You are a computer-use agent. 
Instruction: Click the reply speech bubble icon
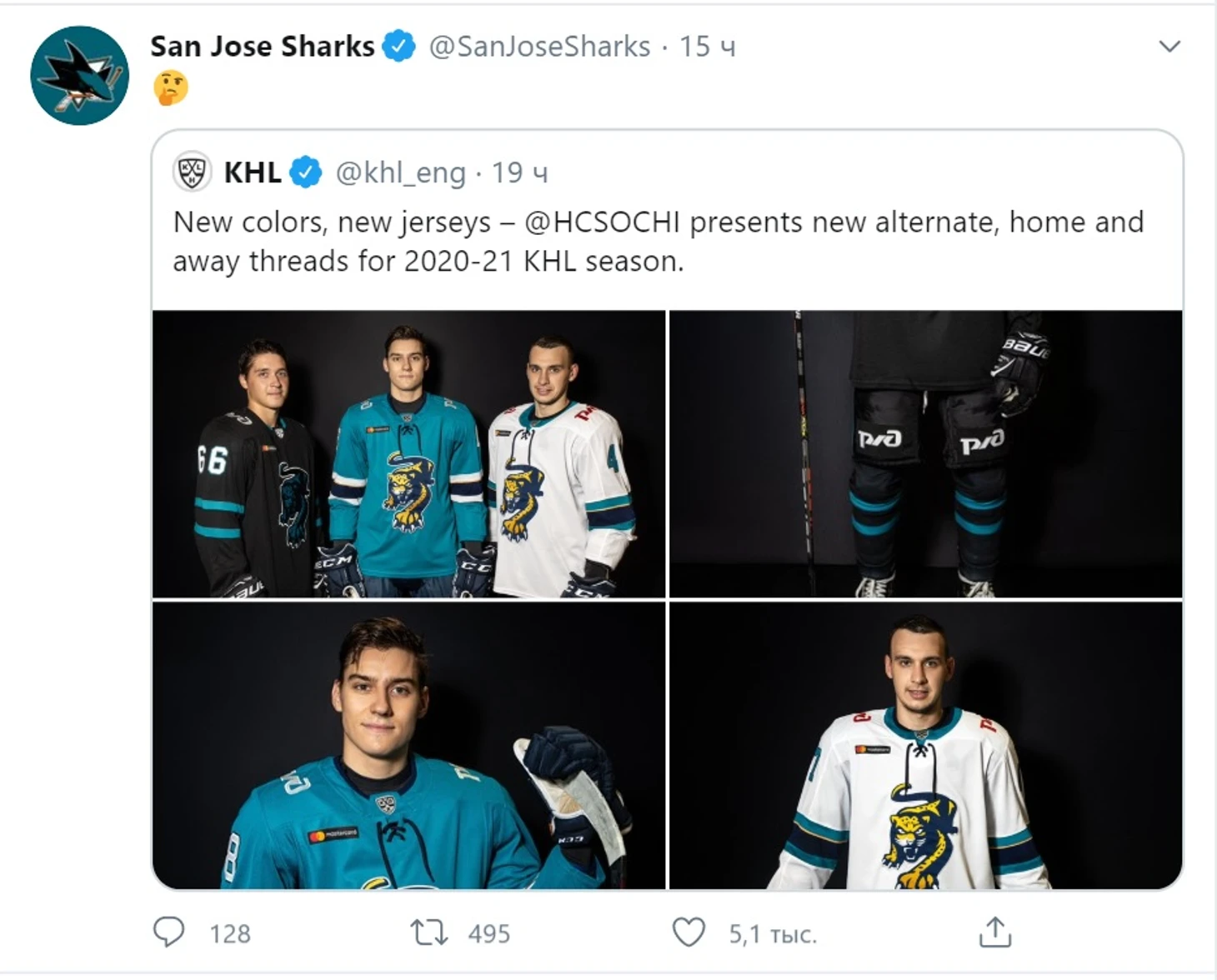point(168,932)
